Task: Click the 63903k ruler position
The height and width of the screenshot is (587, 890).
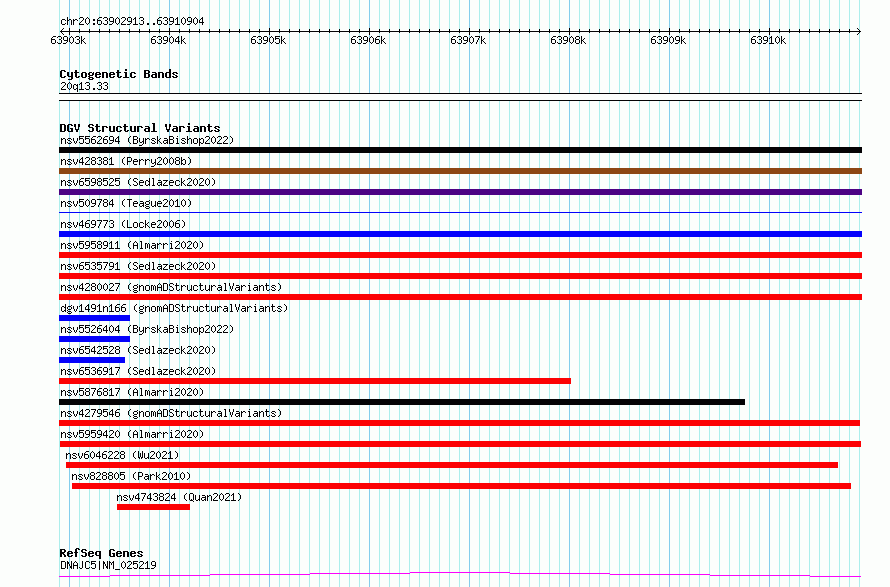Action: [x=68, y=40]
